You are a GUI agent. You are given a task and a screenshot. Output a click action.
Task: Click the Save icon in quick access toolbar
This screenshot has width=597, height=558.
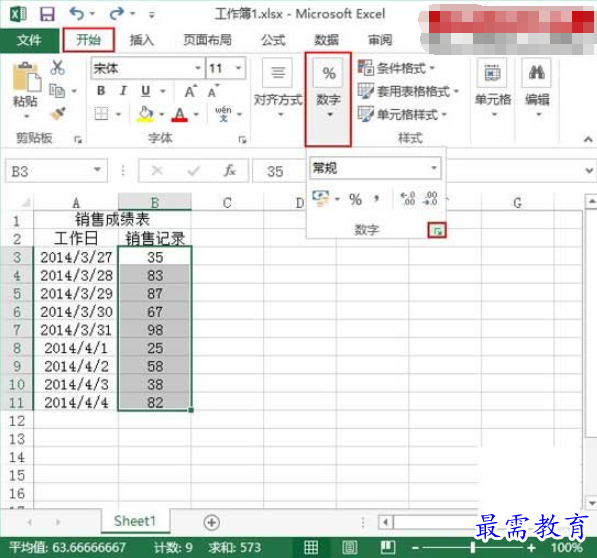tap(47, 14)
